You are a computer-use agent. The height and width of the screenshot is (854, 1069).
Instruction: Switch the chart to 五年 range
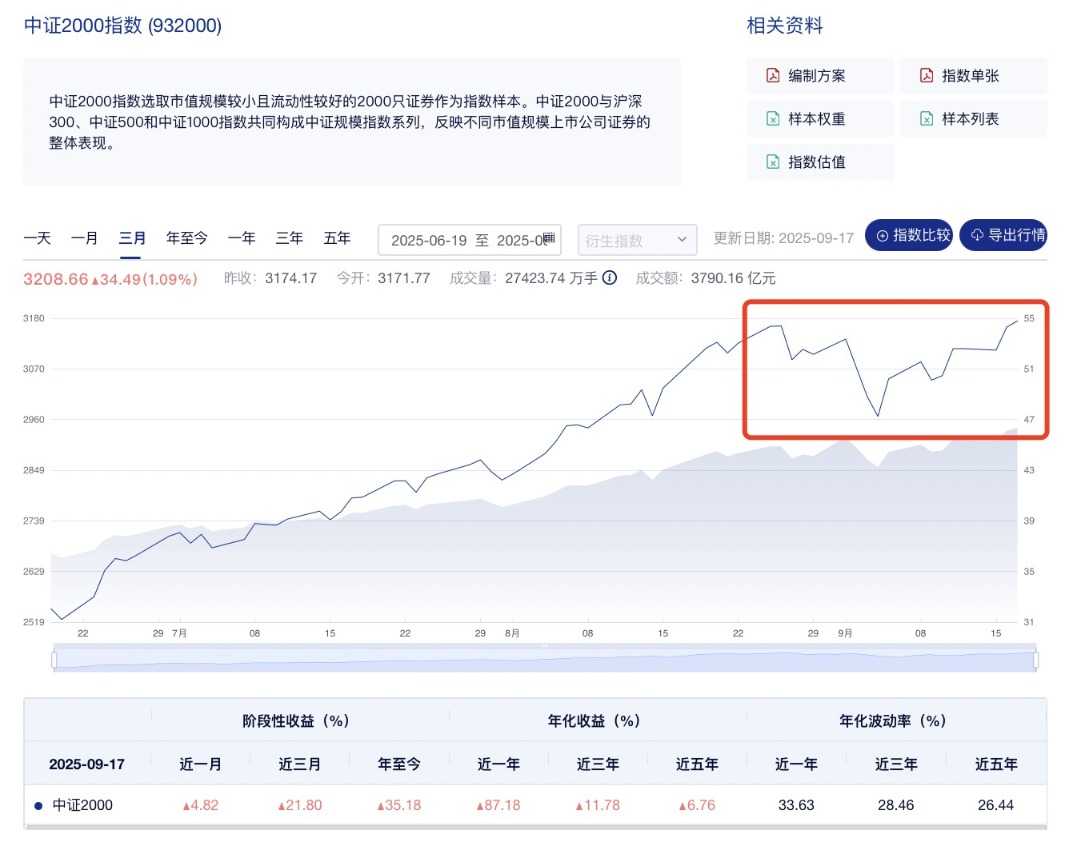(x=337, y=238)
